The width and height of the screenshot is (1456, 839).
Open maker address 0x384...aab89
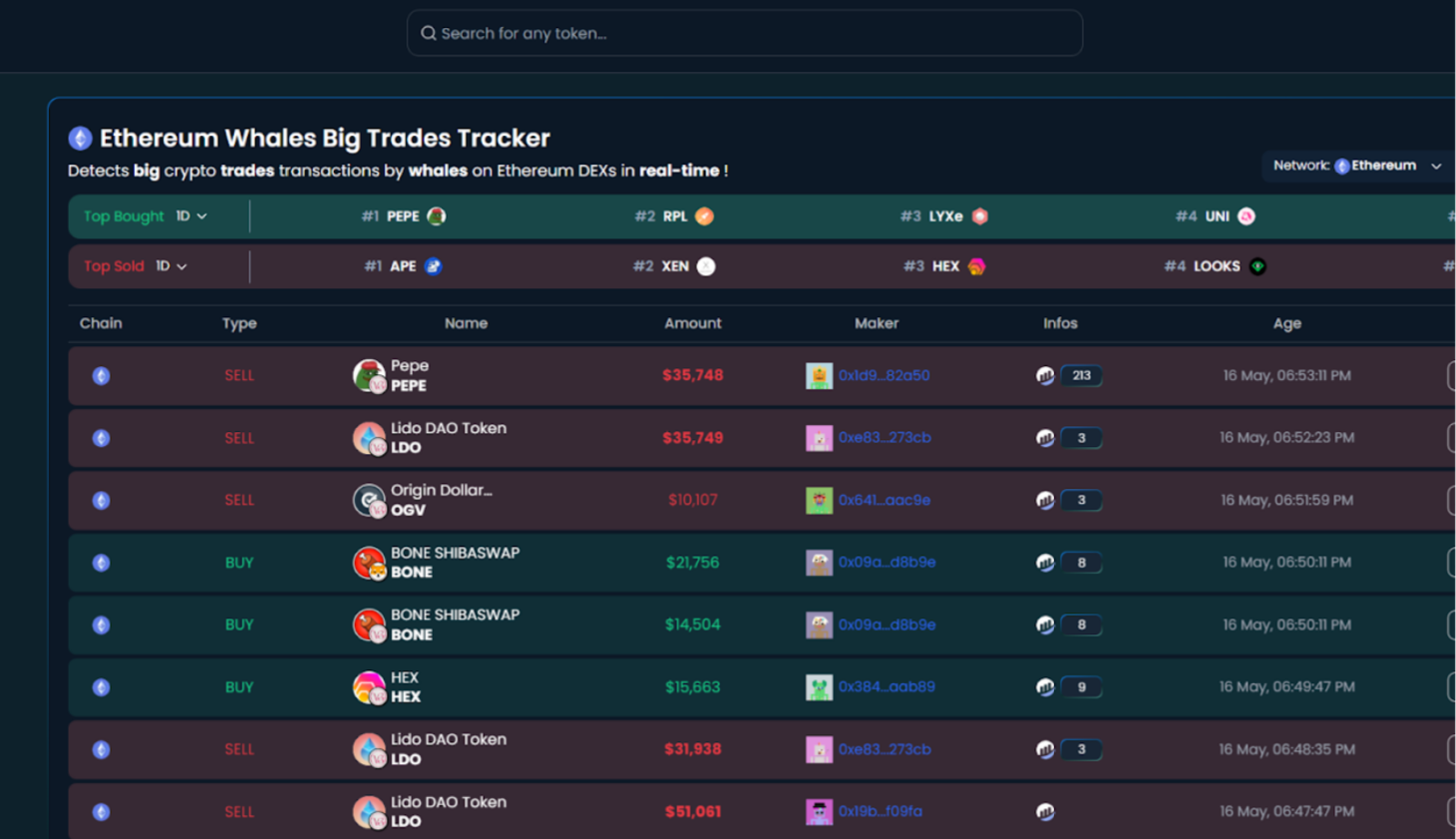[x=887, y=687]
